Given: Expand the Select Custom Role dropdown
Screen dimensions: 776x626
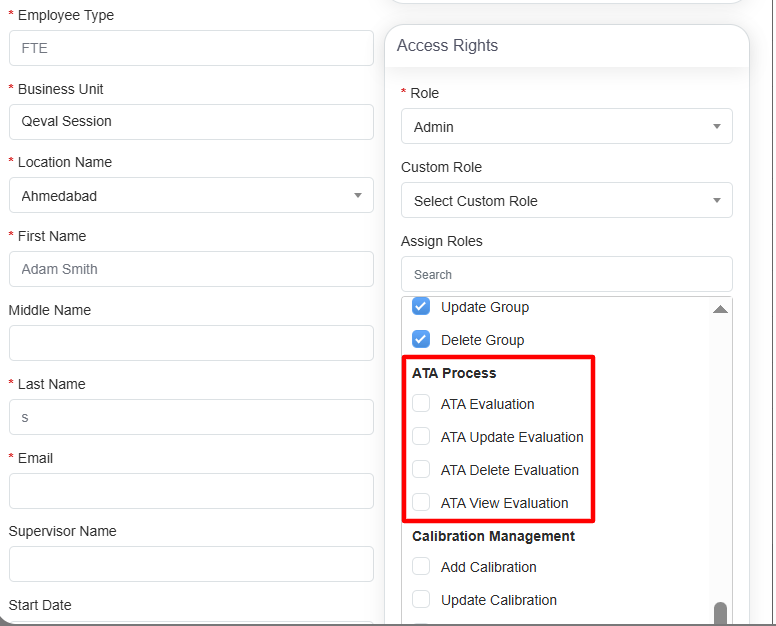Looking at the screenshot, I should point(566,201).
